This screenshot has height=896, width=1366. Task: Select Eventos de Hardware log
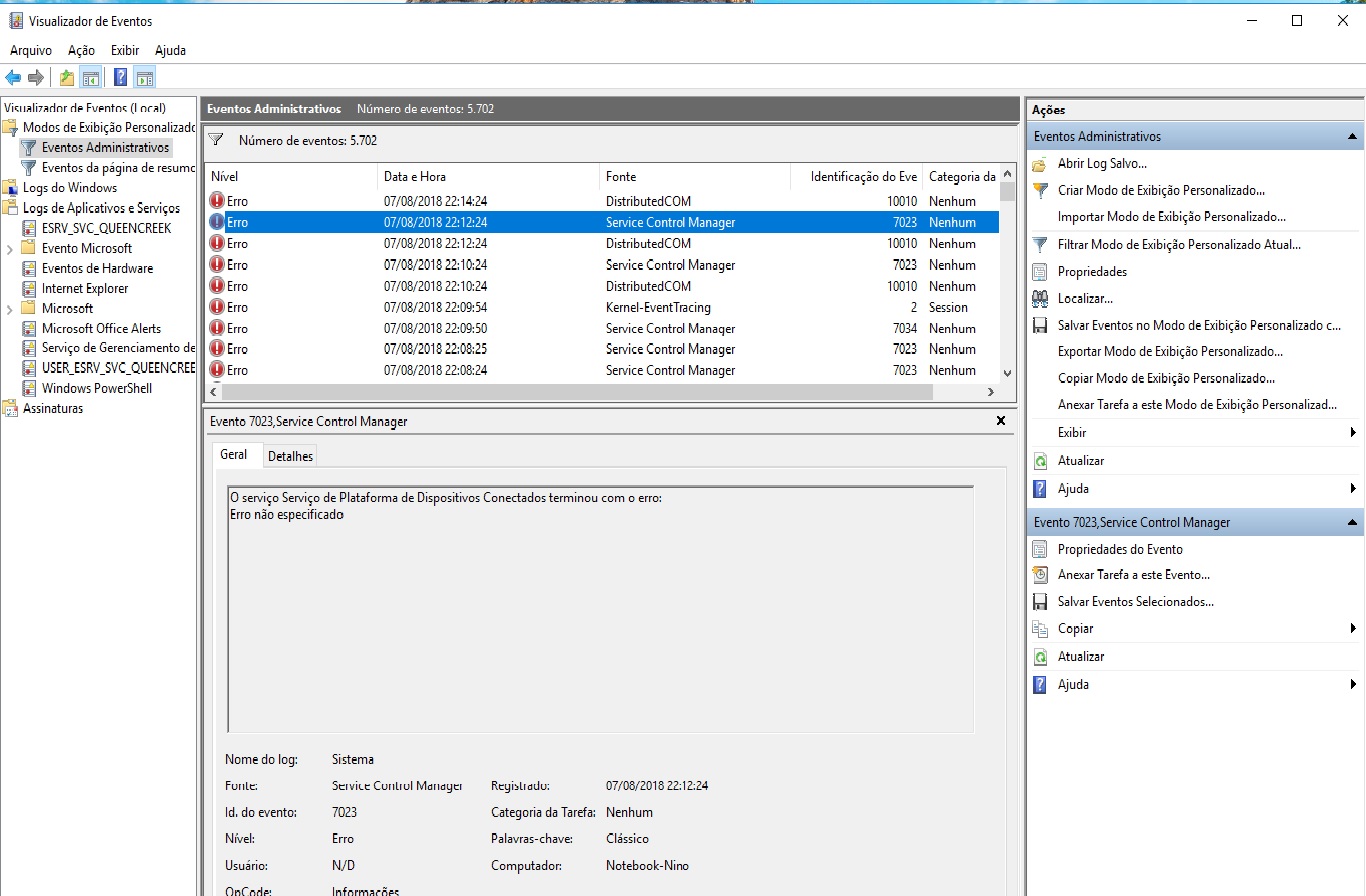coord(97,268)
